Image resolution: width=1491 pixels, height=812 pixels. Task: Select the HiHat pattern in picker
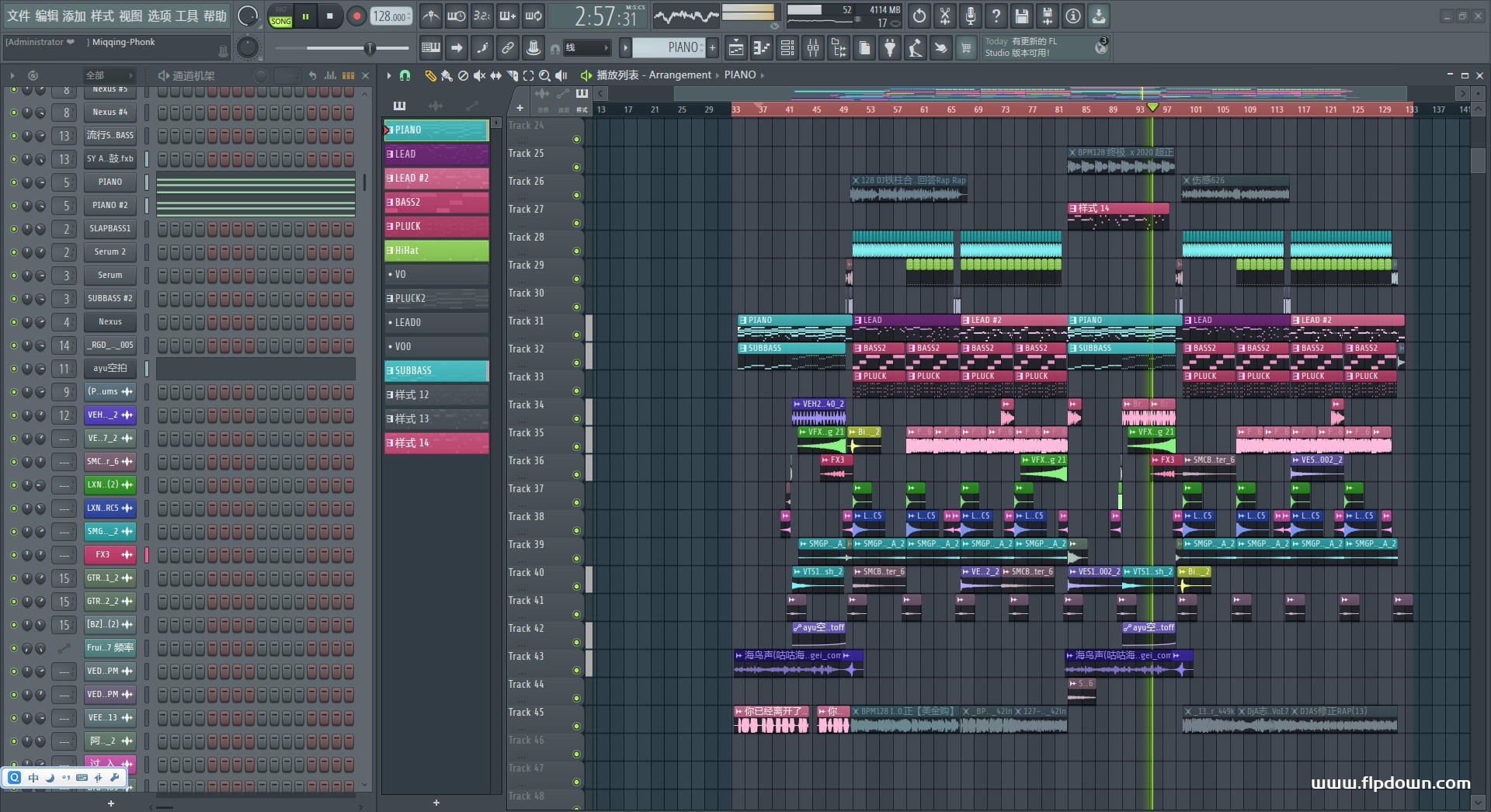click(436, 250)
